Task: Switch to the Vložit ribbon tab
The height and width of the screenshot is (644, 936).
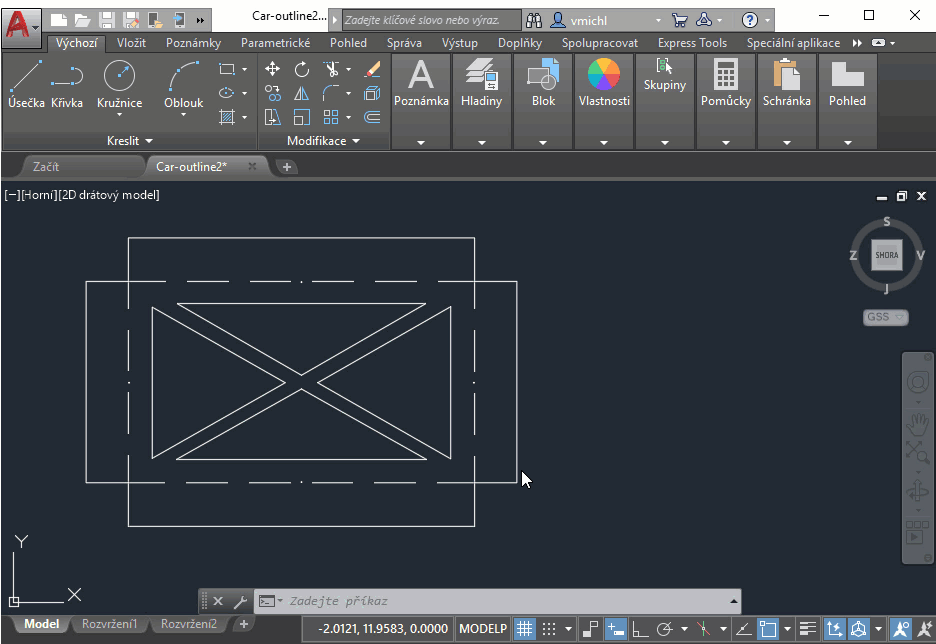Action: [x=131, y=43]
